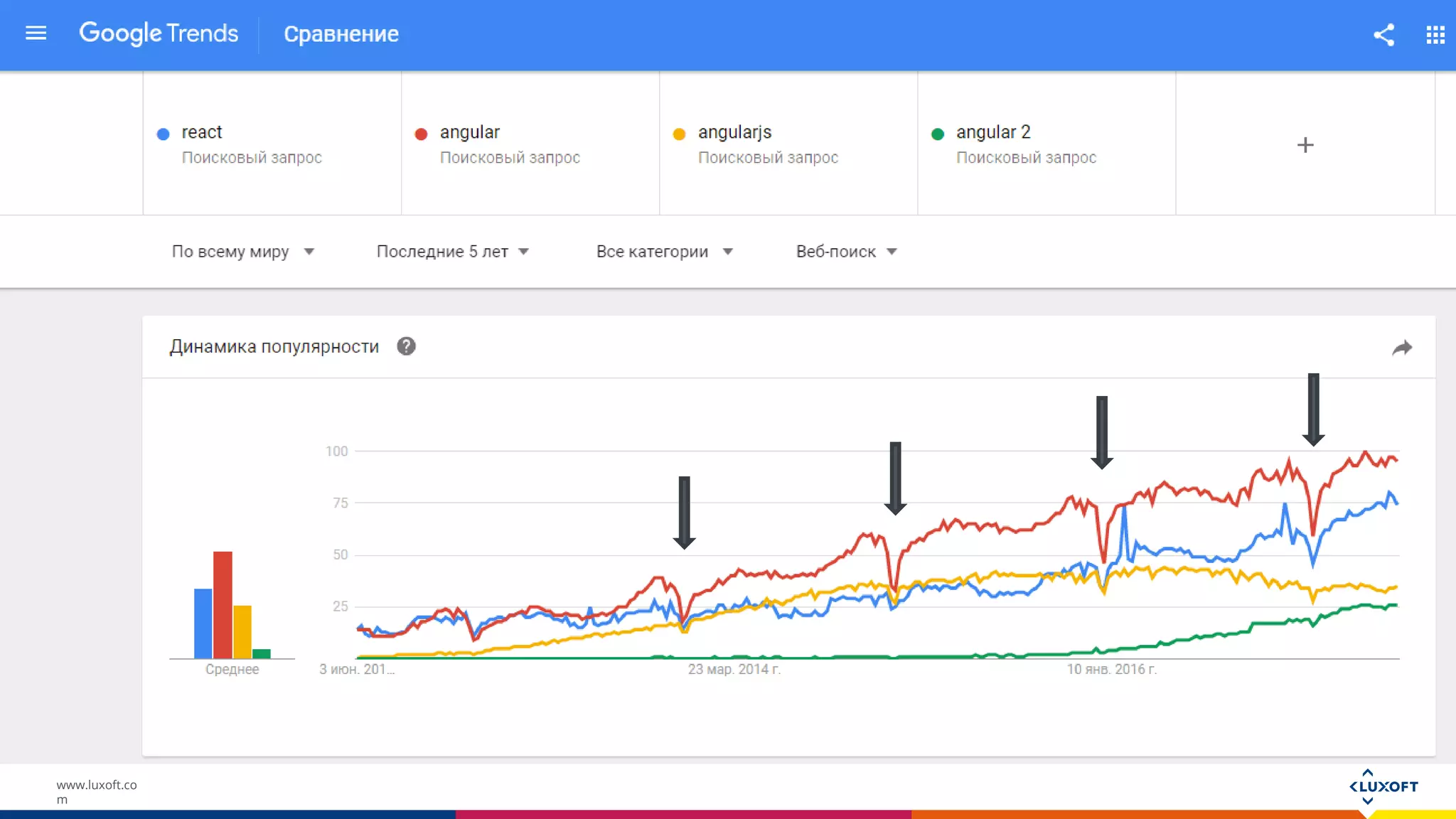Select the 'angularjs' search term card
The height and width of the screenshot is (819, 1456).
788,144
